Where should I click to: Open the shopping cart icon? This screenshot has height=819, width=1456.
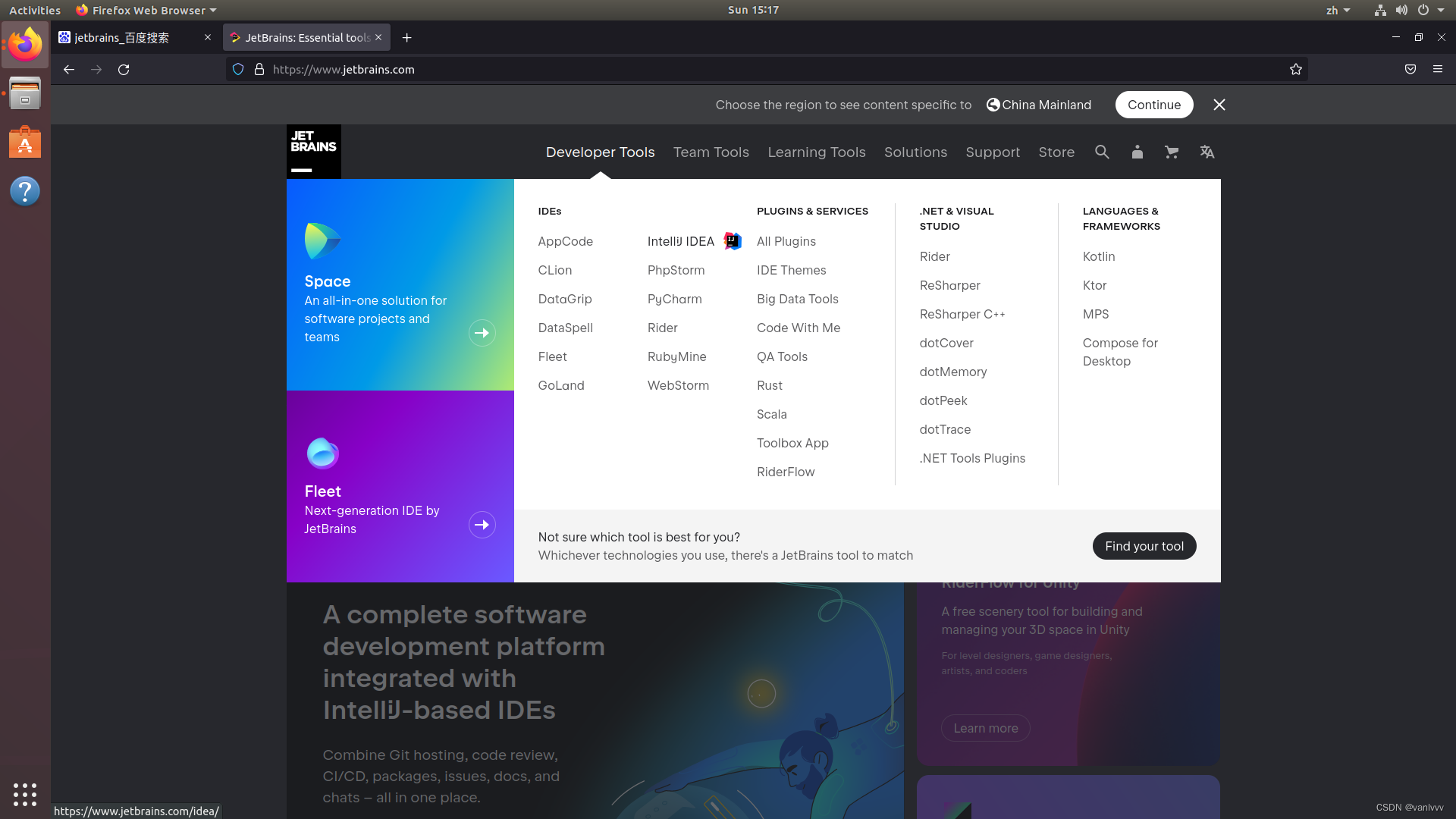(x=1171, y=152)
